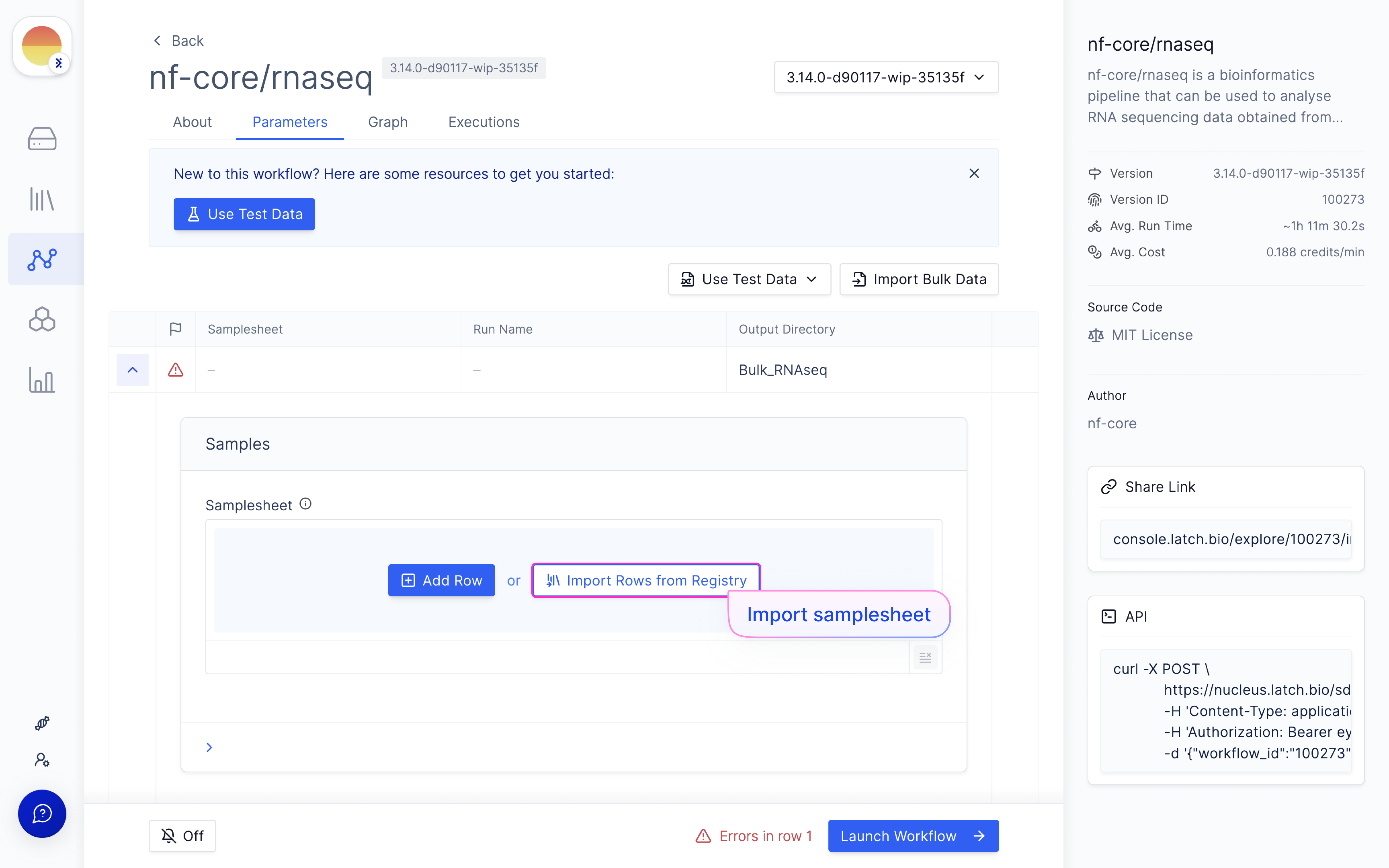Toggle notifications Off button
Viewport: 1389px width, 868px height.
point(182,836)
